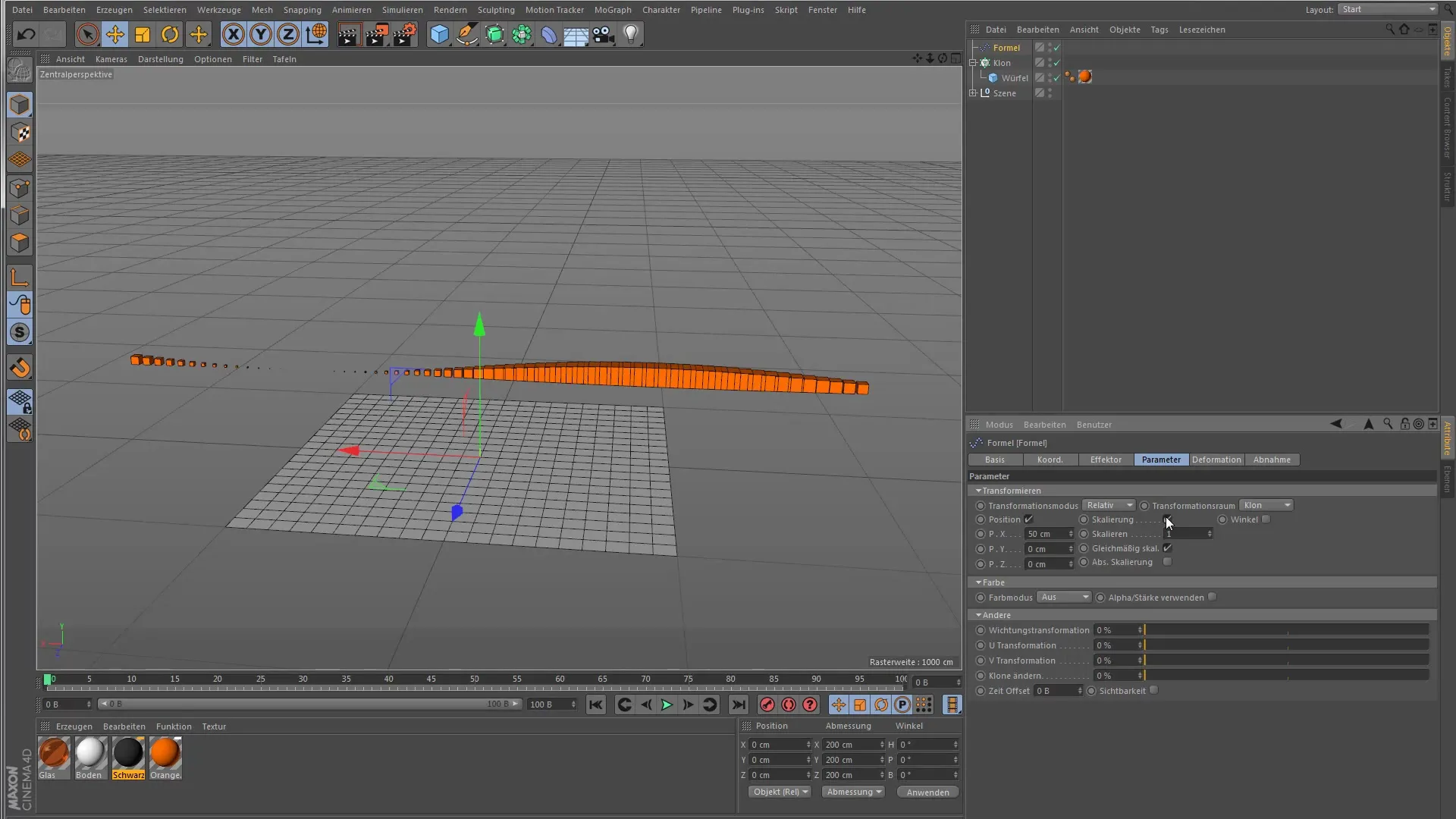Viewport: 1456px width, 819px height.
Task: Render the current view clapperboard
Action: pyautogui.click(x=349, y=34)
